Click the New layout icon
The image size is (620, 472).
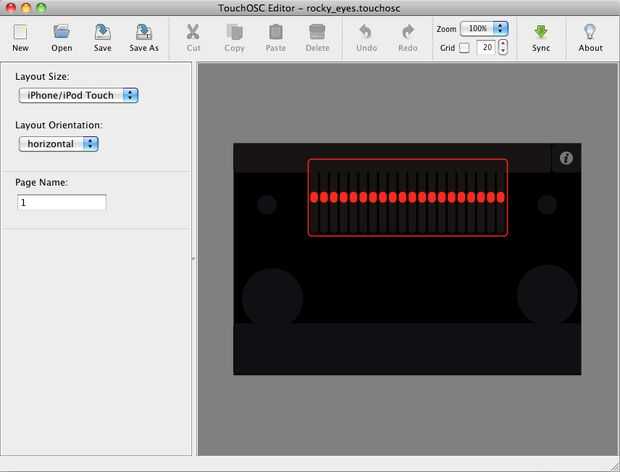pyautogui.click(x=20, y=33)
